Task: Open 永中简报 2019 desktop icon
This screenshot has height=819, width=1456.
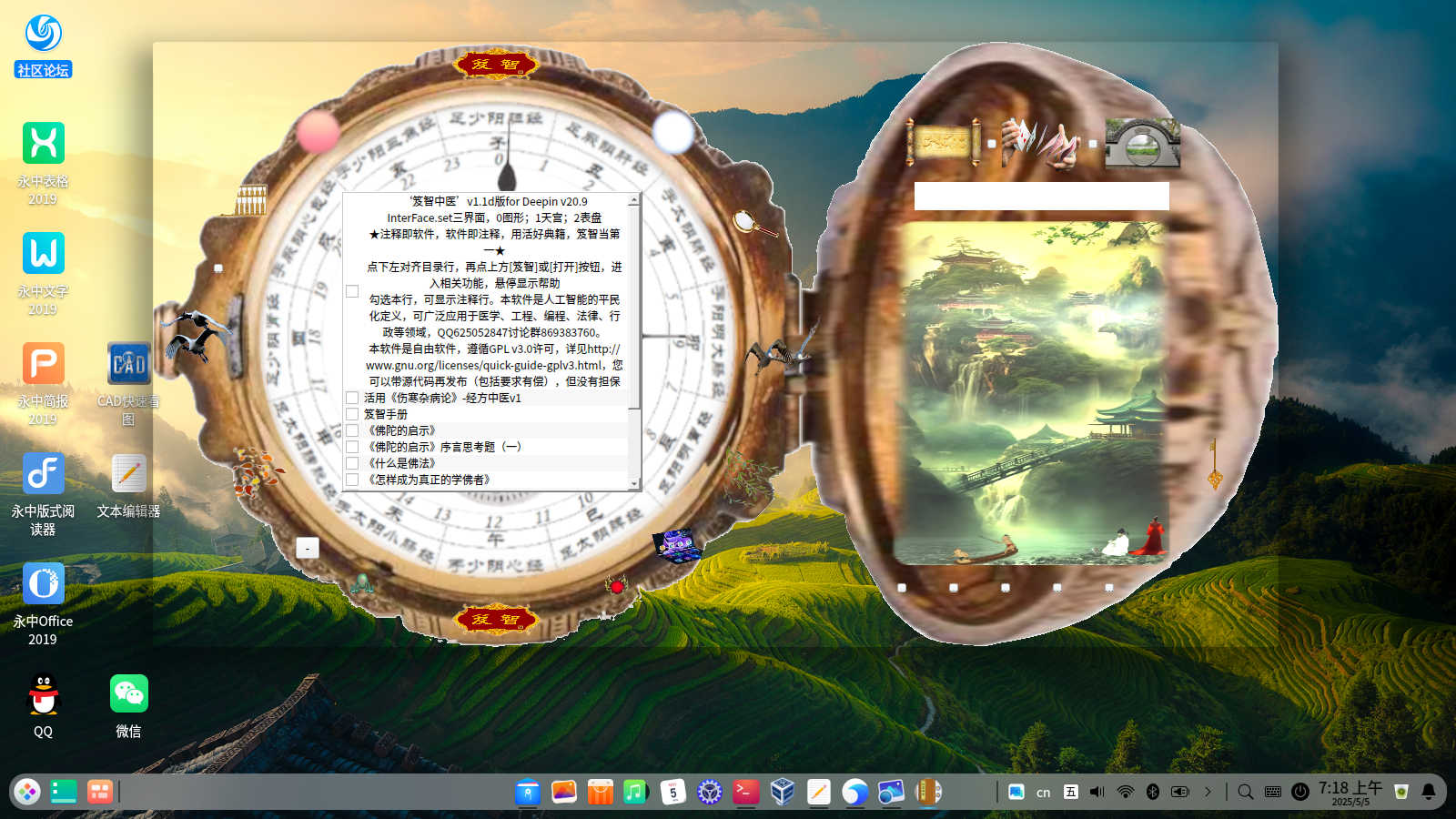Action: [x=43, y=384]
